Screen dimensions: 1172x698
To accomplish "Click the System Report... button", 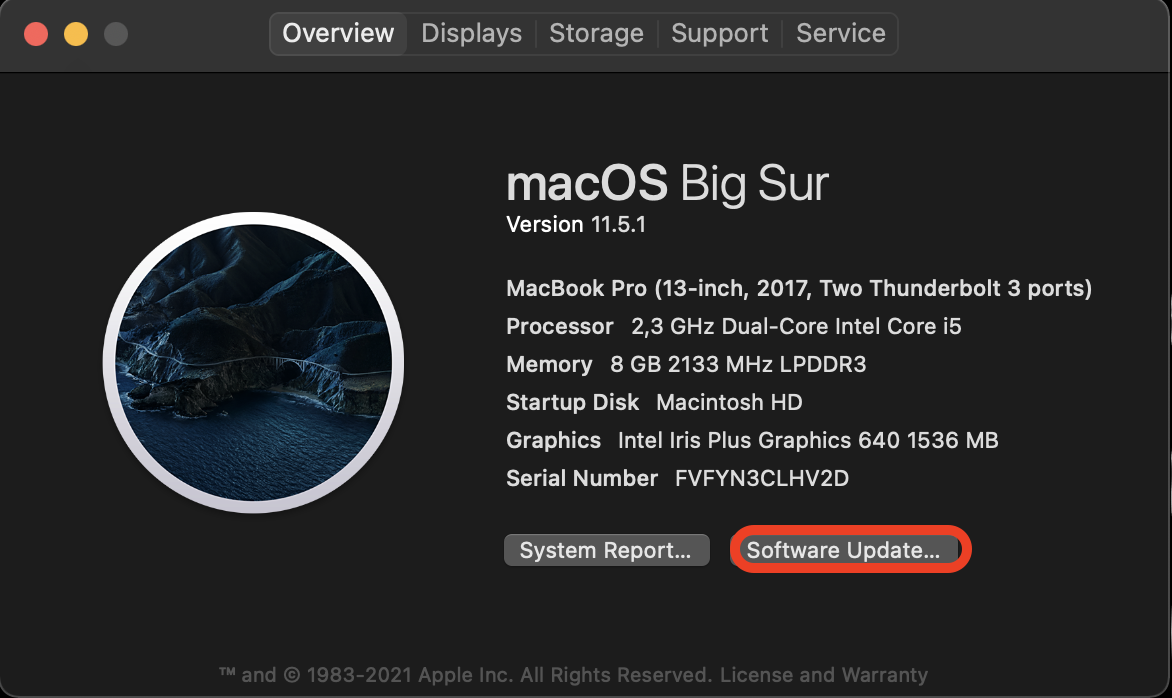I will (606, 550).
